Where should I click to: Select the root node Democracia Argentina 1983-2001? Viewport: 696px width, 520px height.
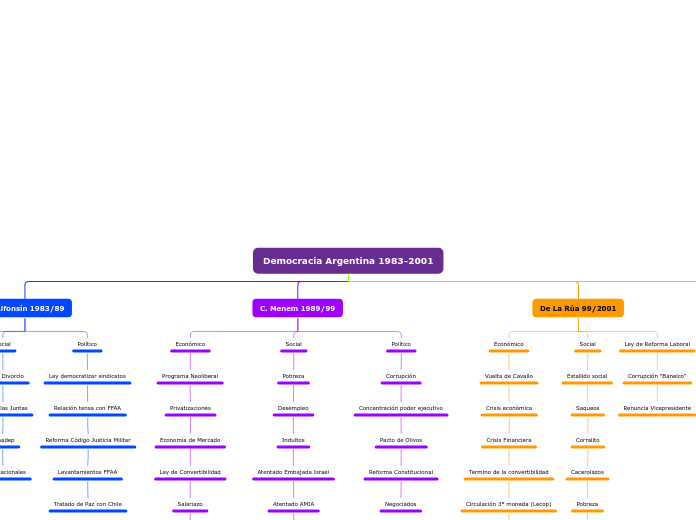348,261
